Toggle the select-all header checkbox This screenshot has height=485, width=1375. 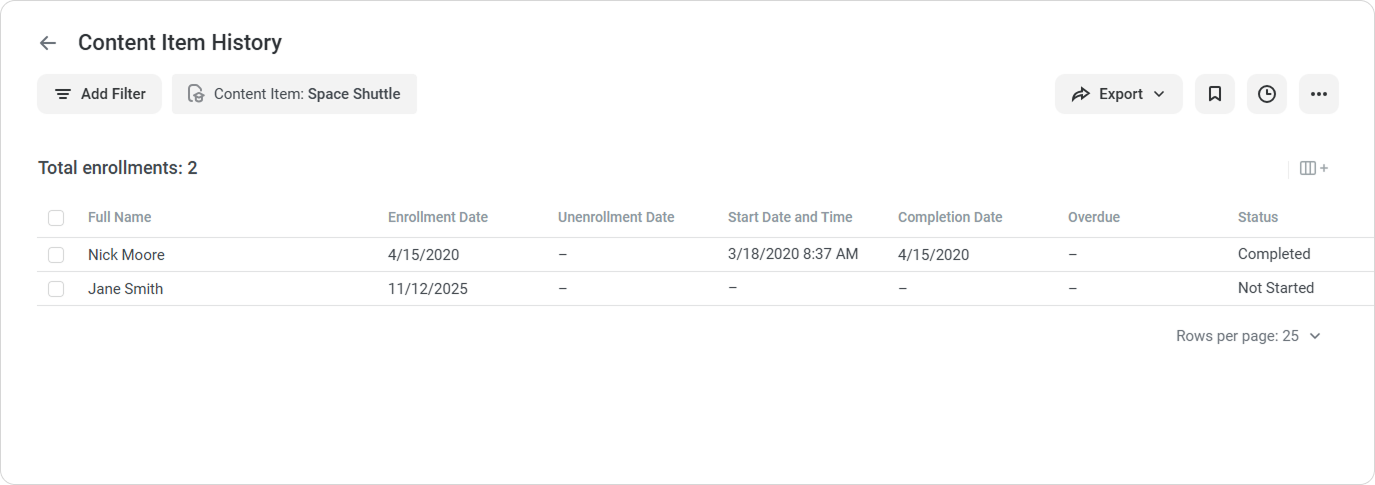click(x=56, y=218)
